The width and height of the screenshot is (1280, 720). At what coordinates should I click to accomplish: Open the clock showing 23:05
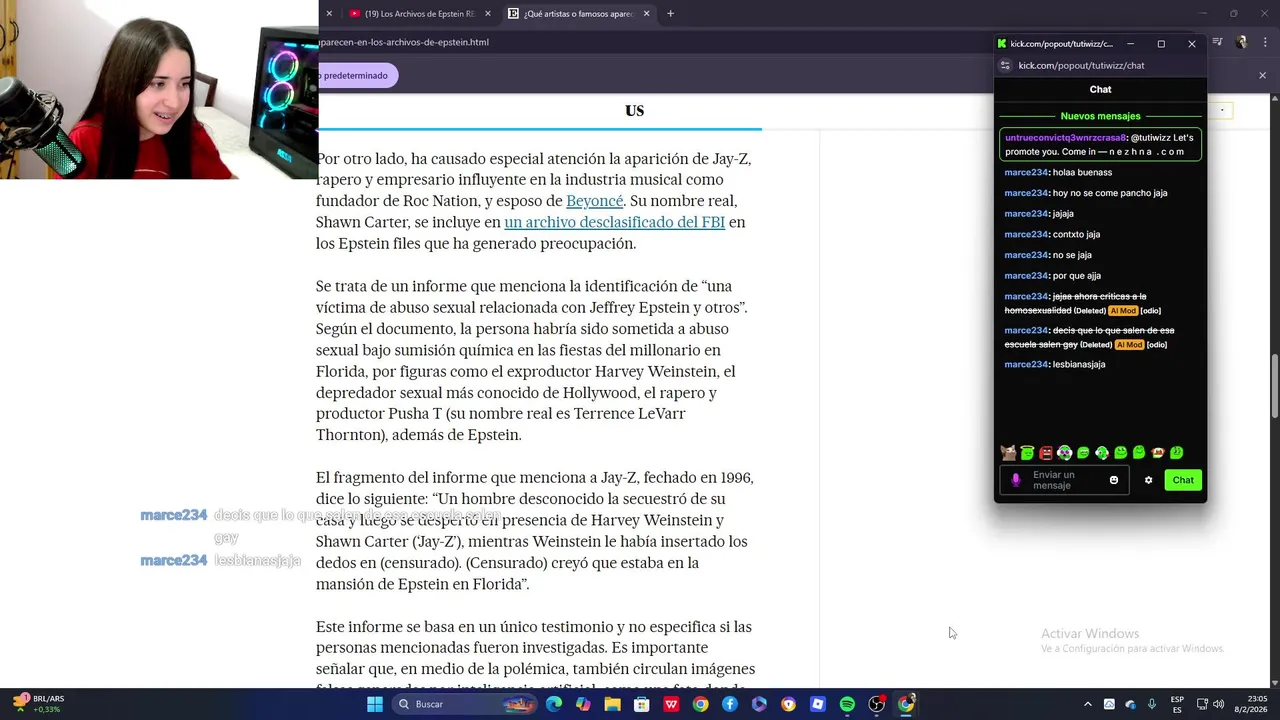pyautogui.click(x=1251, y=704)
